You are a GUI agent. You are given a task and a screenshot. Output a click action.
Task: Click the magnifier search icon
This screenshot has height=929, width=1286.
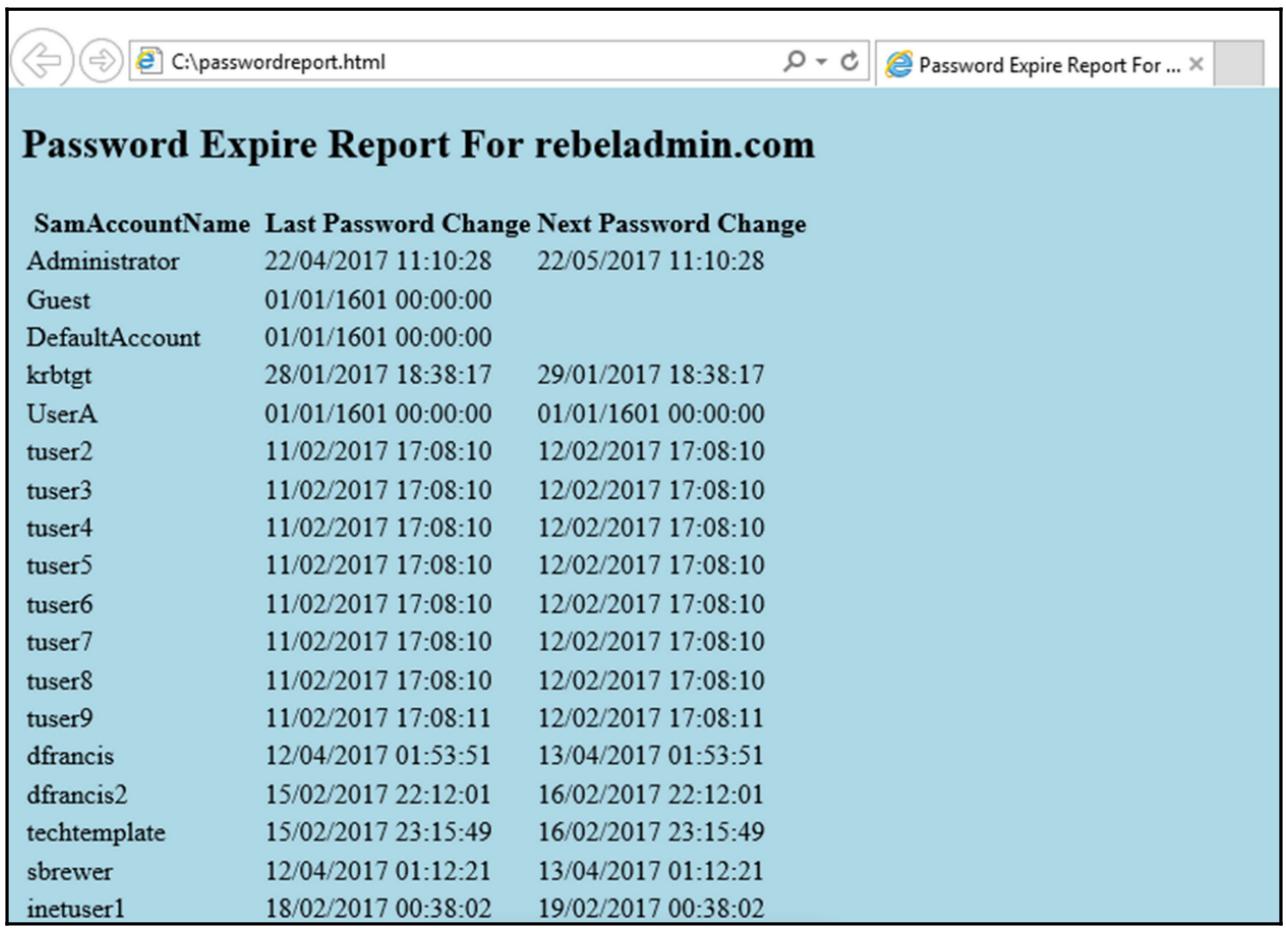click(x=794, y=61)
